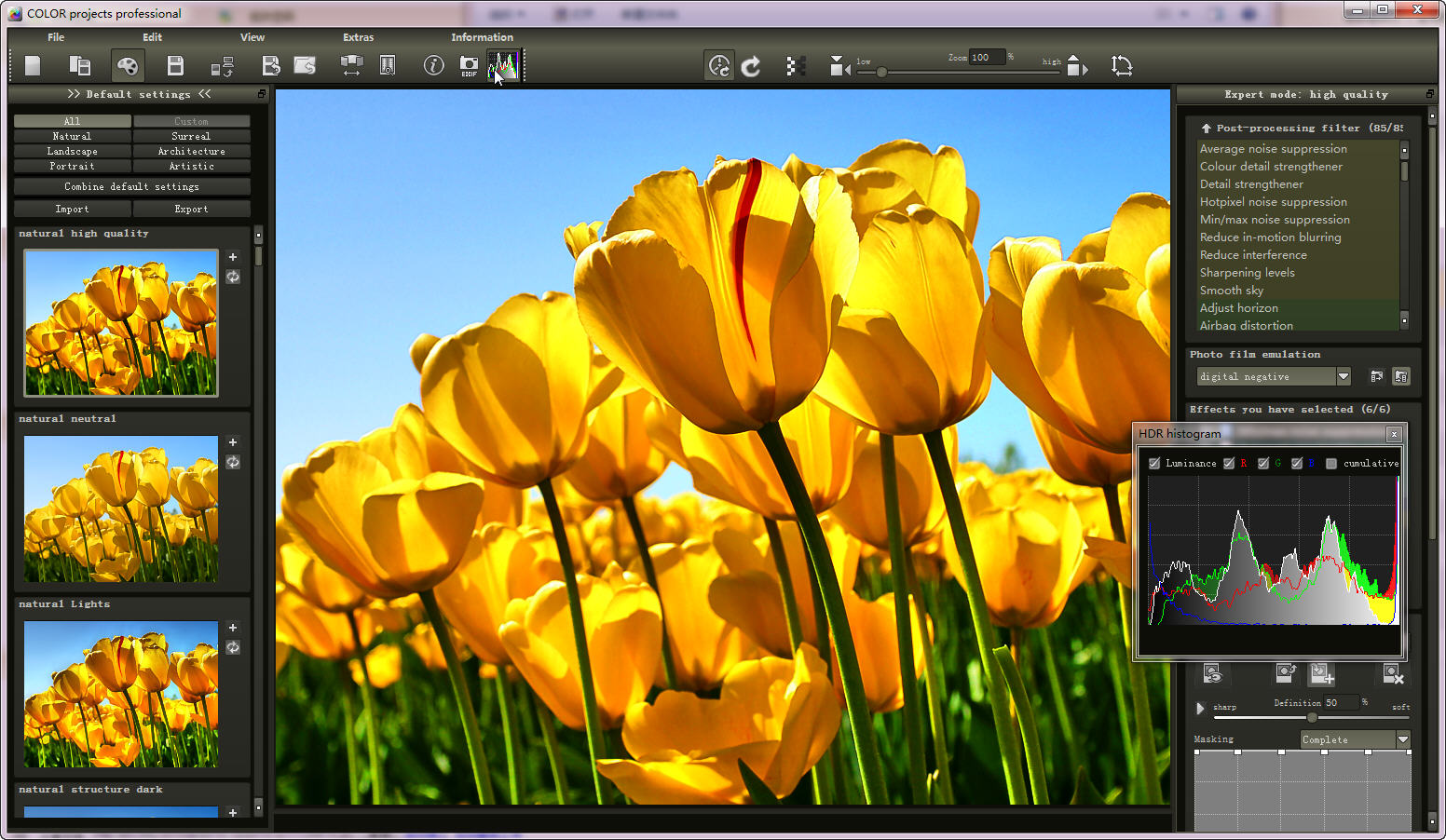The height and width of the screenshot is (840, 1446).
Task: Select the colour palette editing icon
Action: tap(128, 65)
